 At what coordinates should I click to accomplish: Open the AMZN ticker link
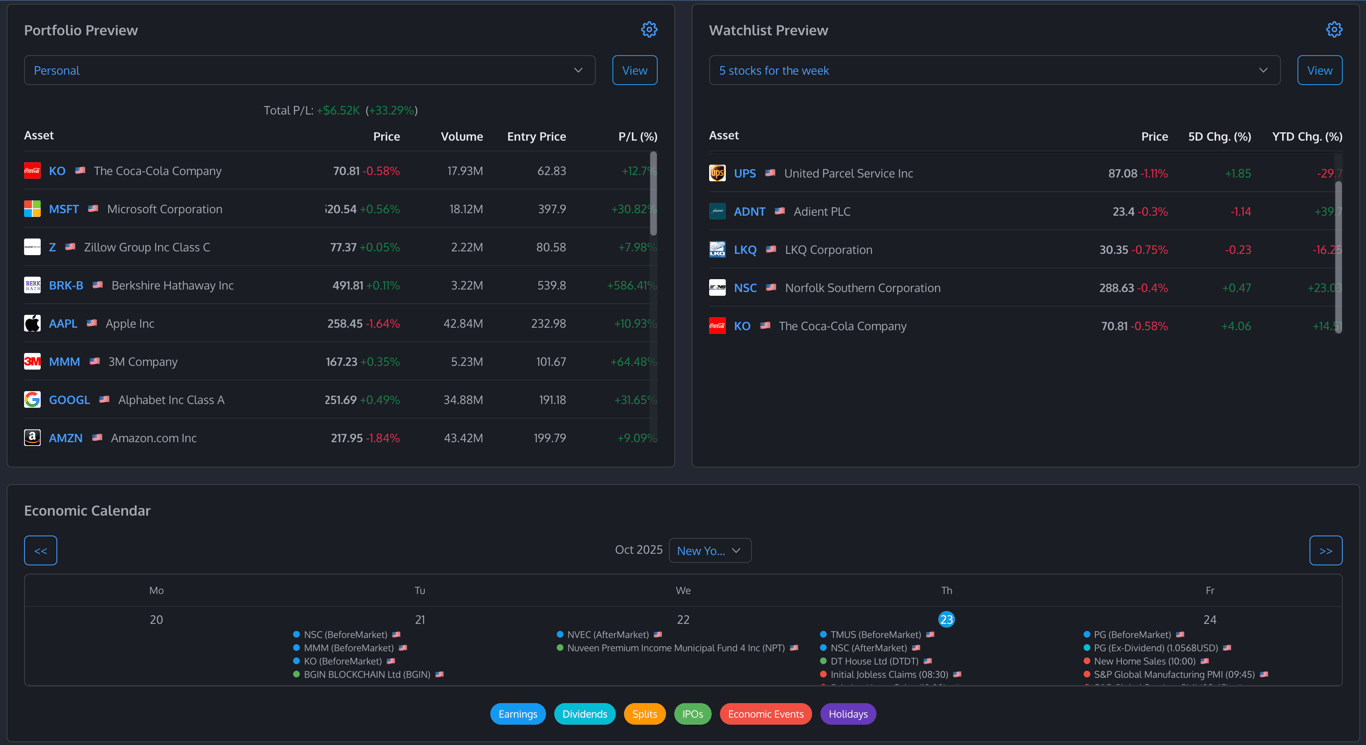pyautogui.click(x=66, y=437)
